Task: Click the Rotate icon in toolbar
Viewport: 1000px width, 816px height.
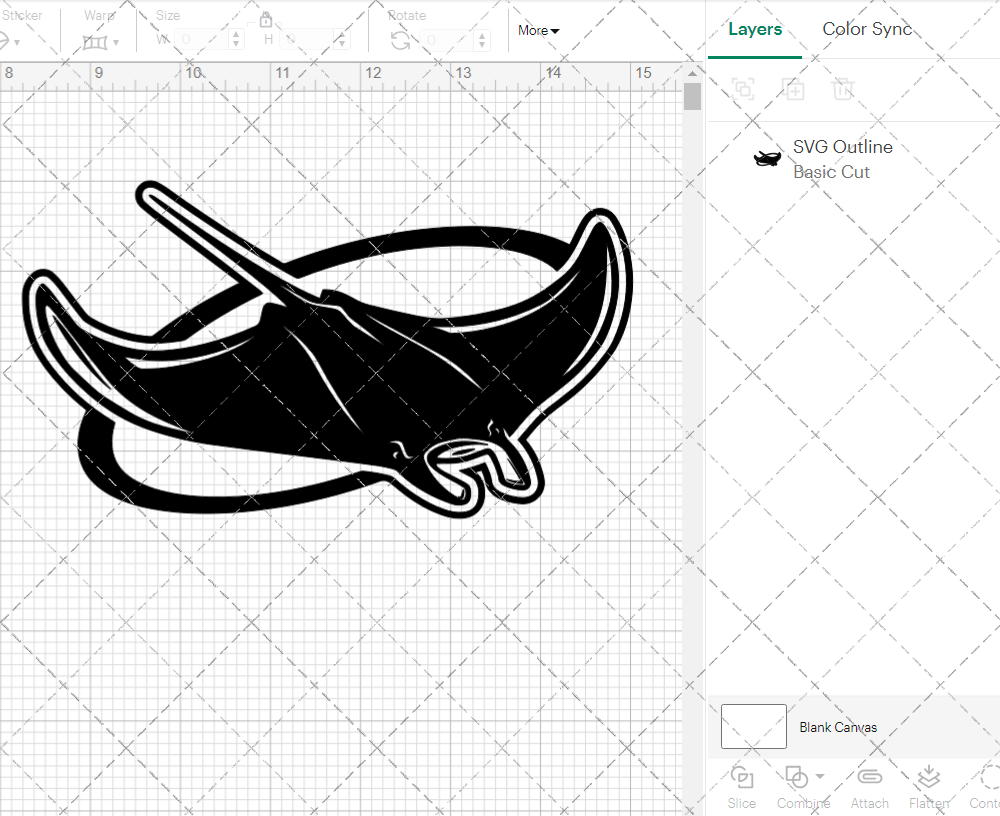Action: coord(400,40)
